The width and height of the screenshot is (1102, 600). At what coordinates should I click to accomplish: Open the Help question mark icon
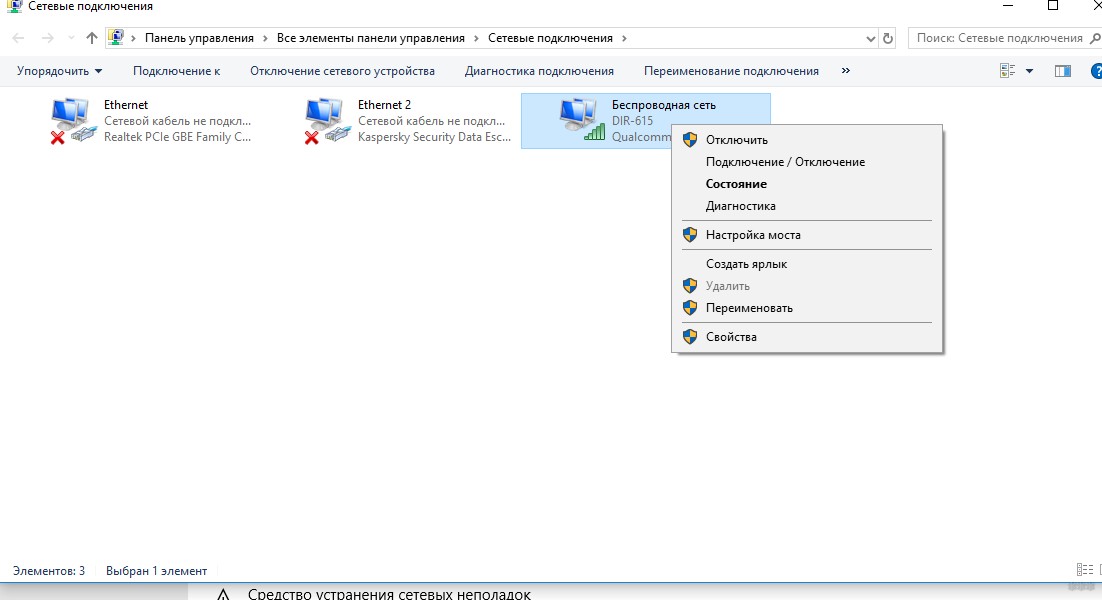(1096, 71)
